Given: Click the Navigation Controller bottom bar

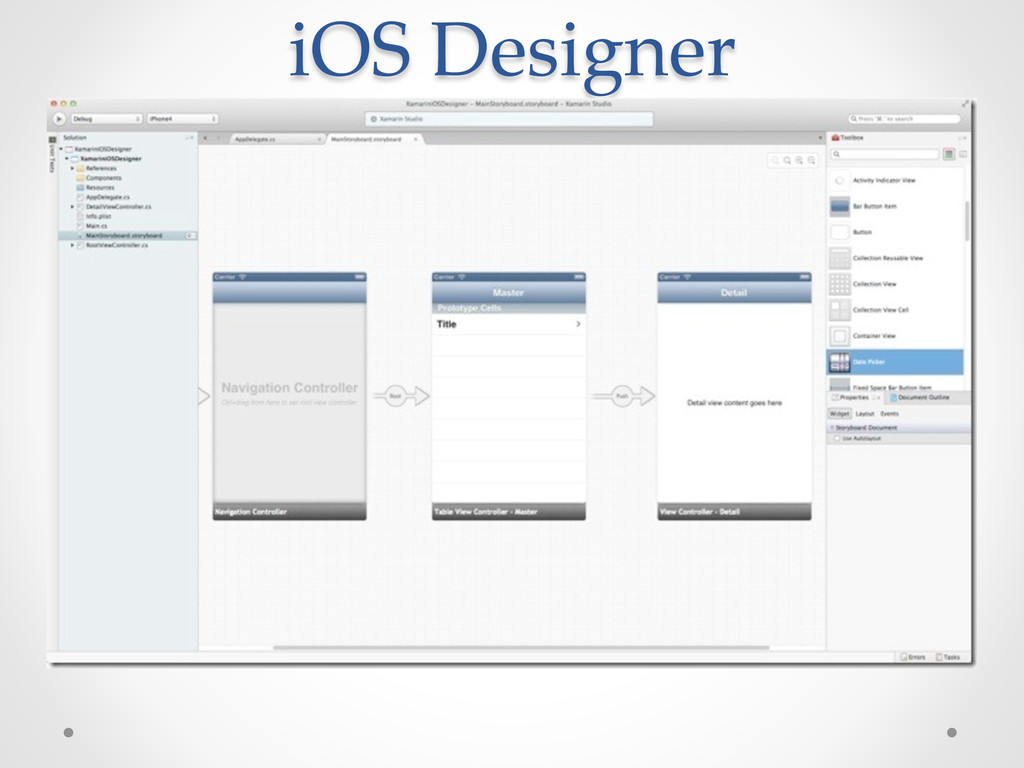Looking at the screenshot, I should point(289,511).
